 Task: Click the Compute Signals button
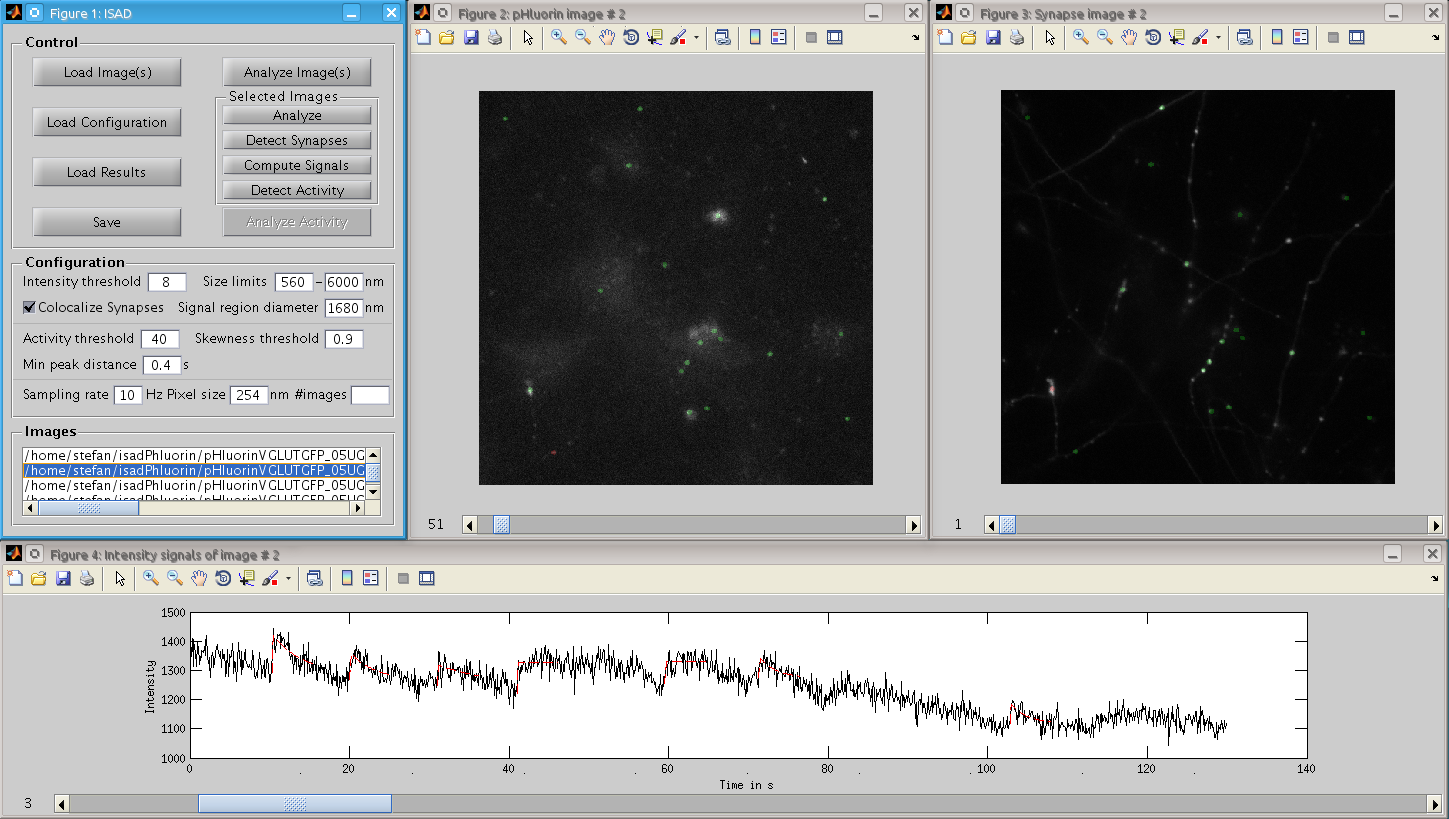tap(297, 166)
